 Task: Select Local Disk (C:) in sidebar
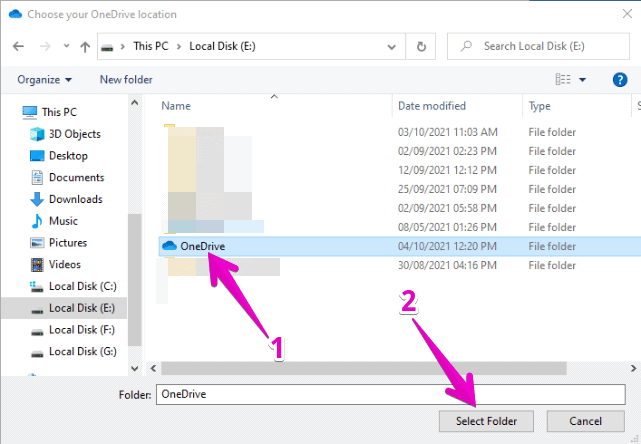(83, 286)
